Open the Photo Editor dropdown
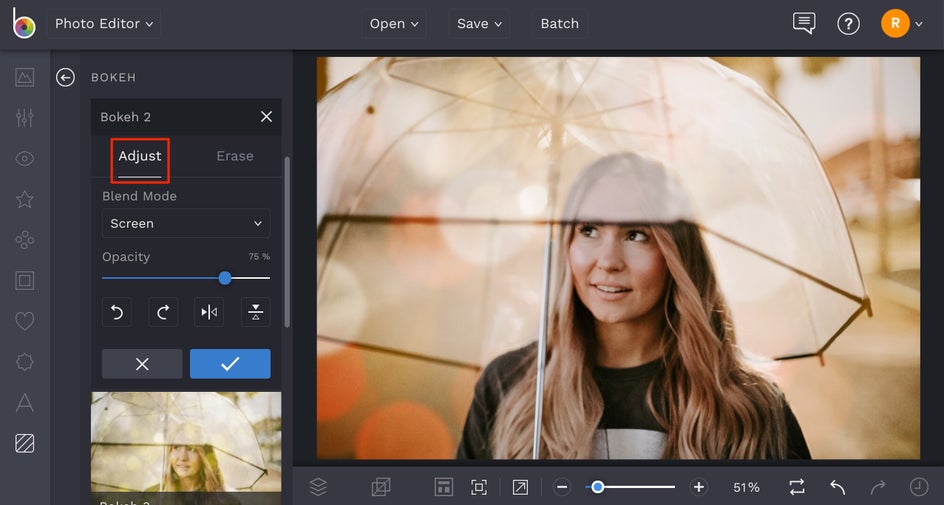 tap(104, 24)
